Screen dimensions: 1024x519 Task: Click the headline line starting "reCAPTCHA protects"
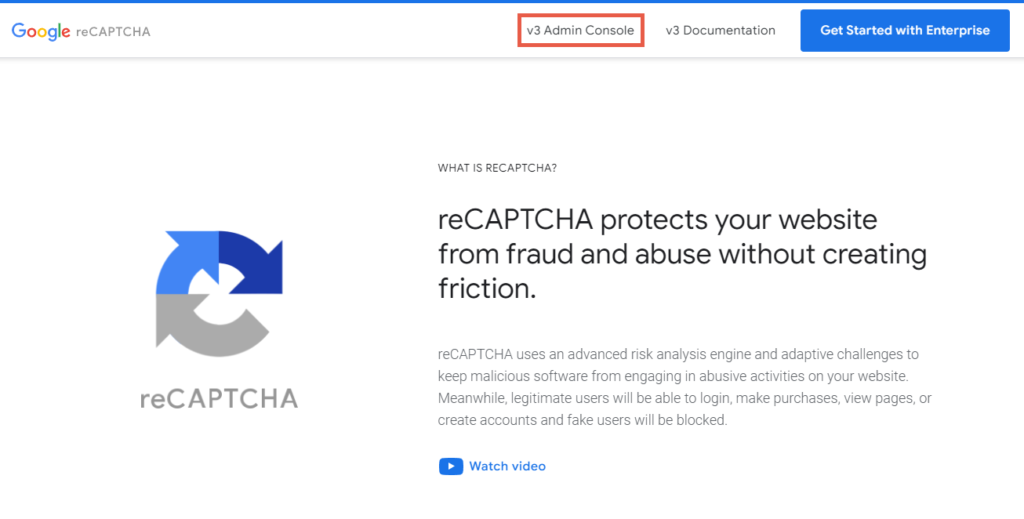tap(658, 220)
